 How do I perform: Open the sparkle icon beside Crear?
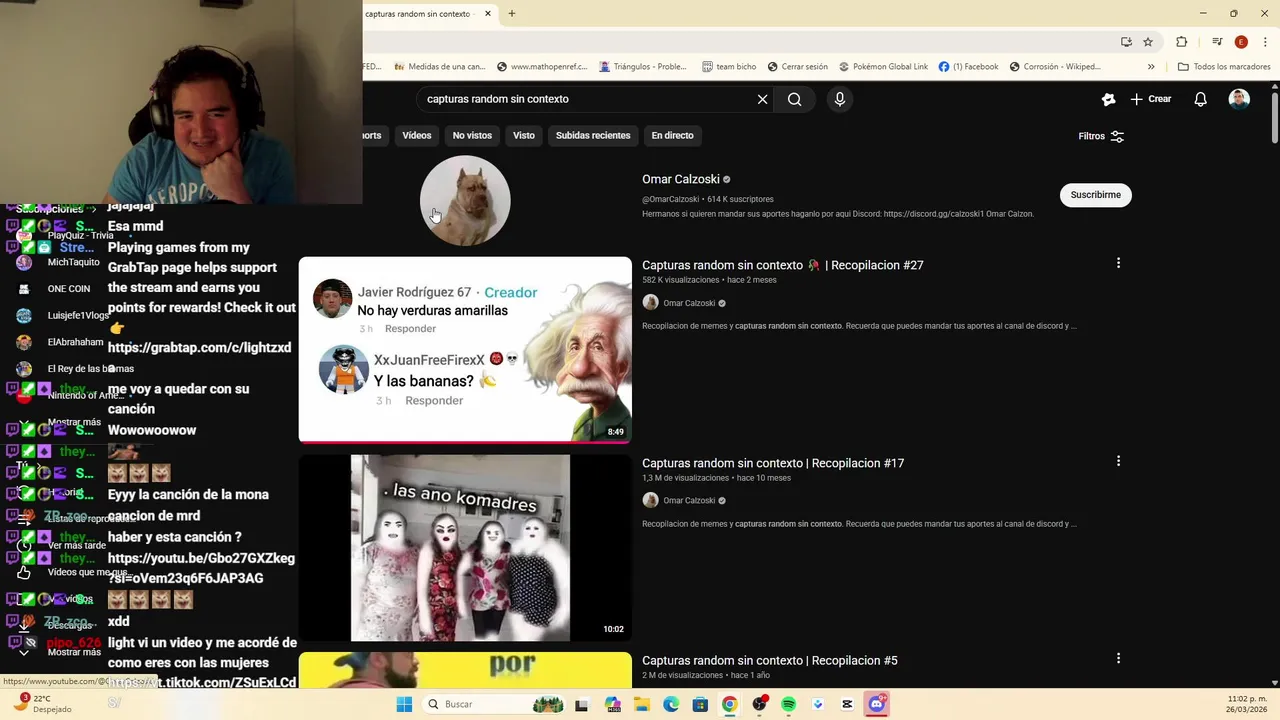pos(1108,99)
